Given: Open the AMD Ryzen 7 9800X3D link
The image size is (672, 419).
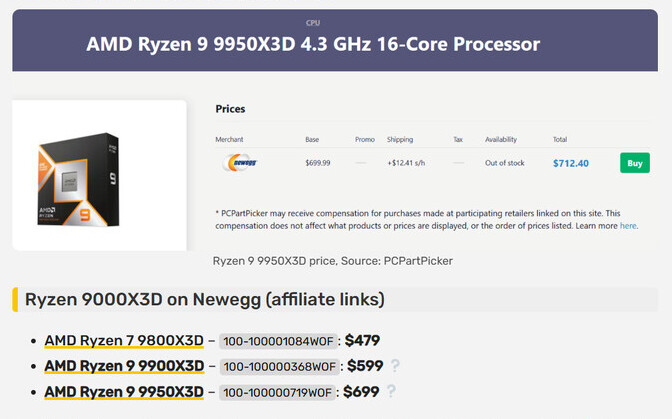Looking at the screenshot, I should click(124, 341).
